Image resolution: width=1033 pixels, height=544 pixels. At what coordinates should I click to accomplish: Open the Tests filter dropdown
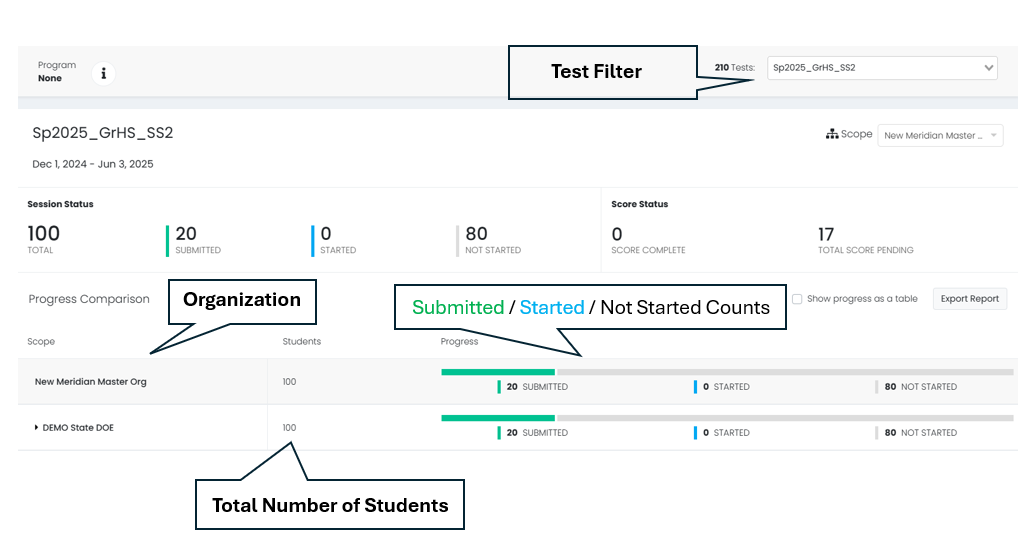point(882,68)
